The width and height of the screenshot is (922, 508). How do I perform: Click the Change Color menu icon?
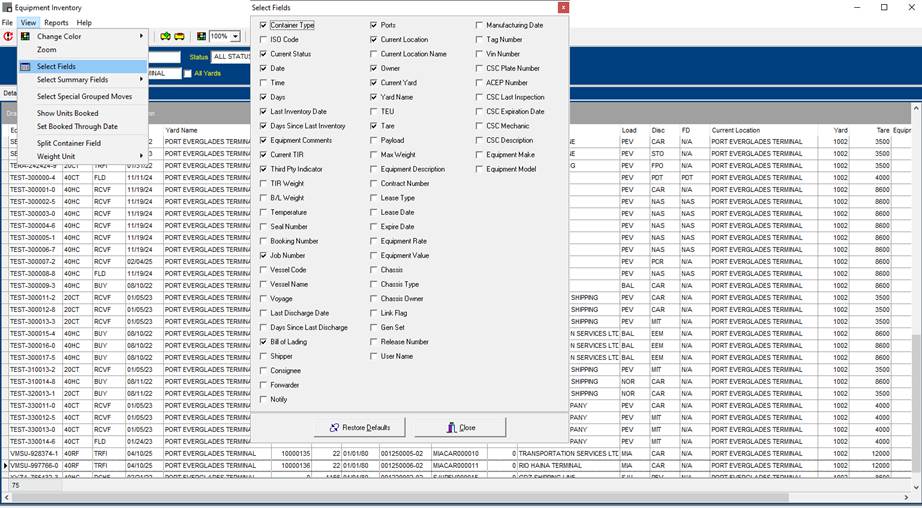click(26, 36)
